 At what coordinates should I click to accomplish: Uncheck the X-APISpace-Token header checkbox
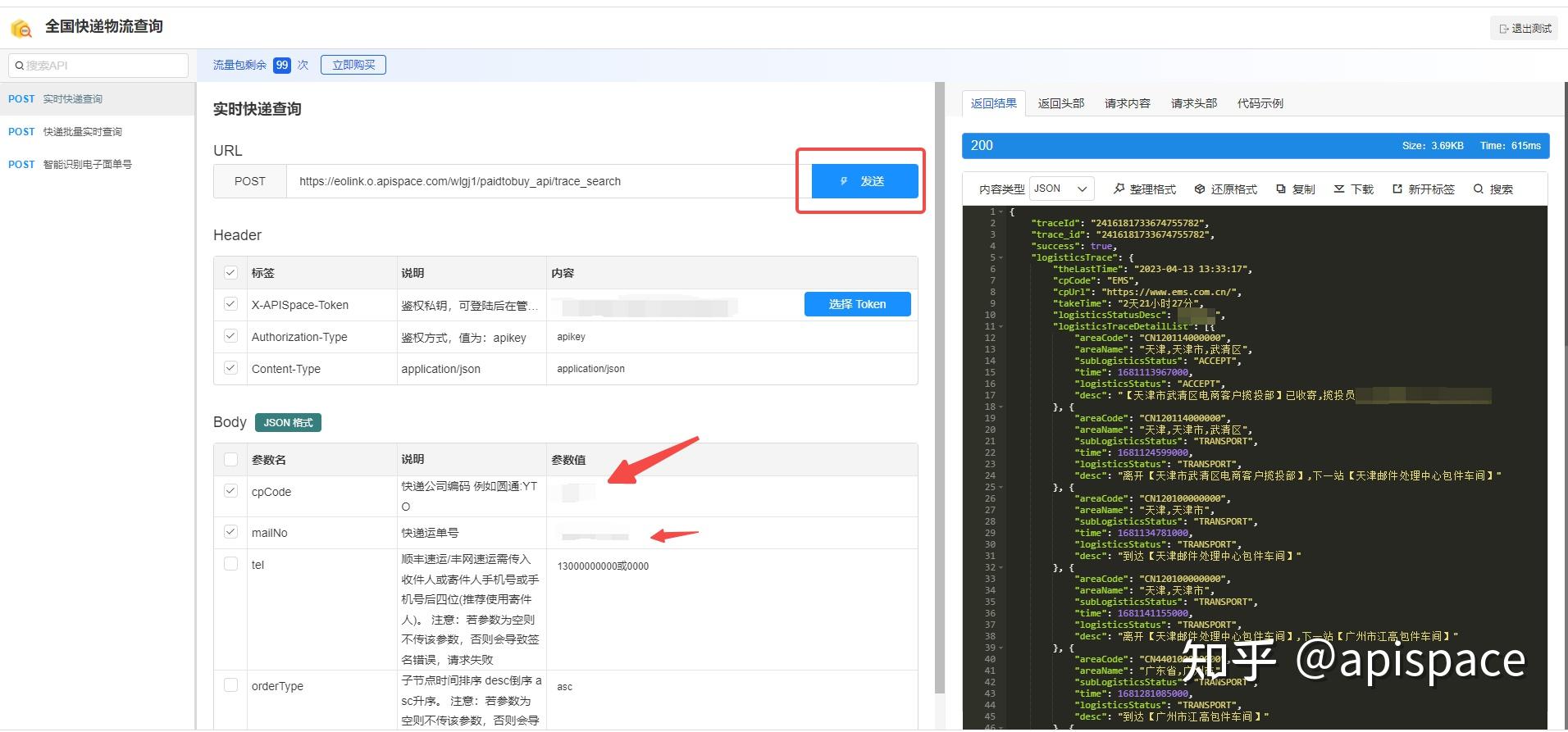[230, 304]
